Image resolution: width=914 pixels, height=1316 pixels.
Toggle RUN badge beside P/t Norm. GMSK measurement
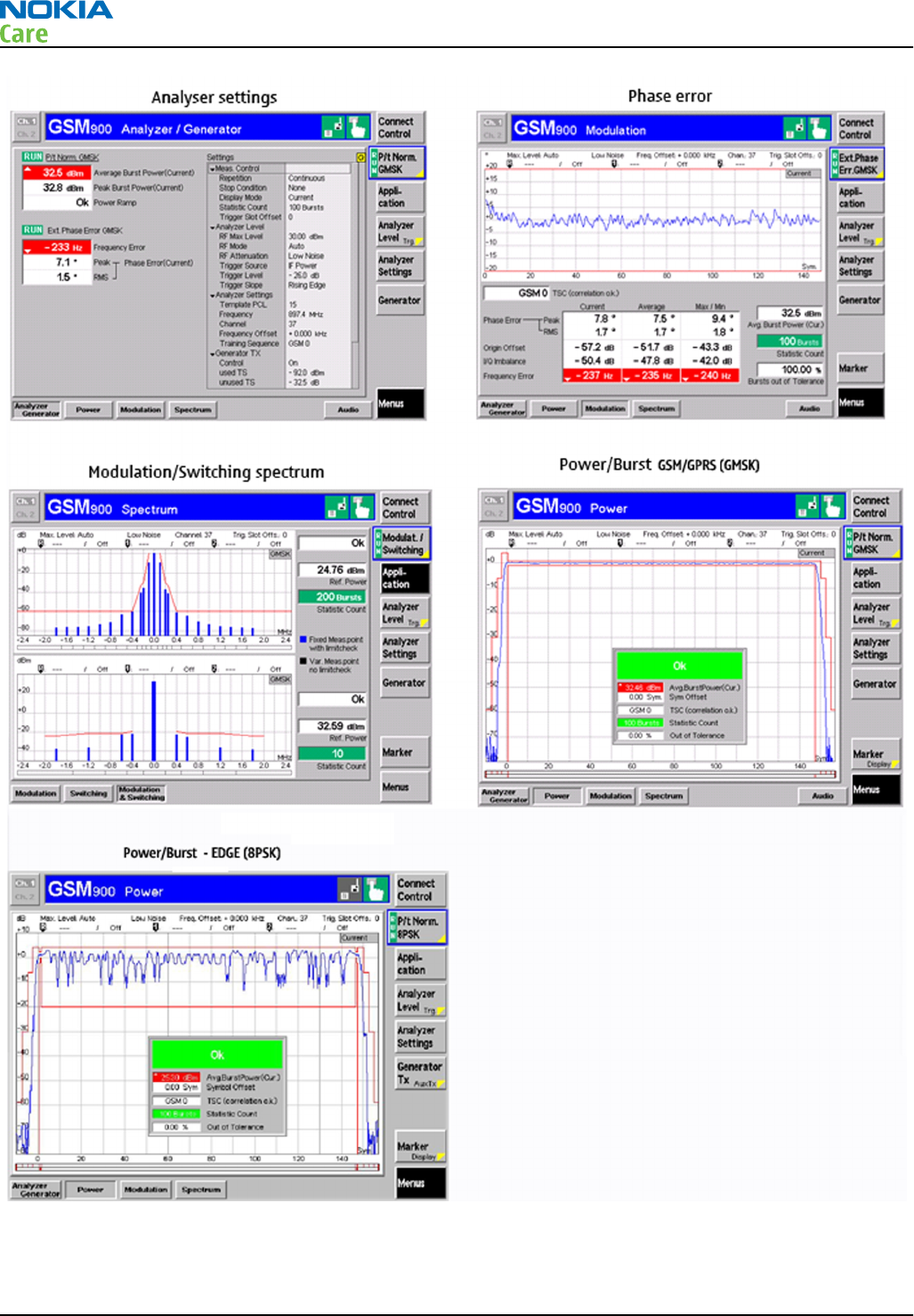point(33,157)
